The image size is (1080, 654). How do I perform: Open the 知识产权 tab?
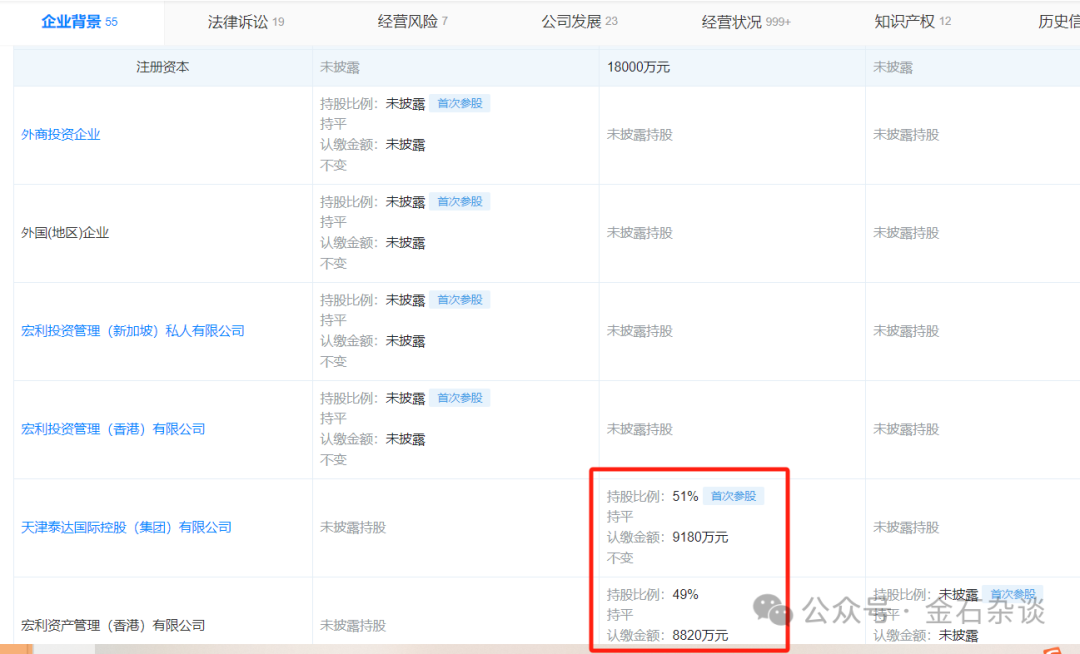click(x=913, y=22)
